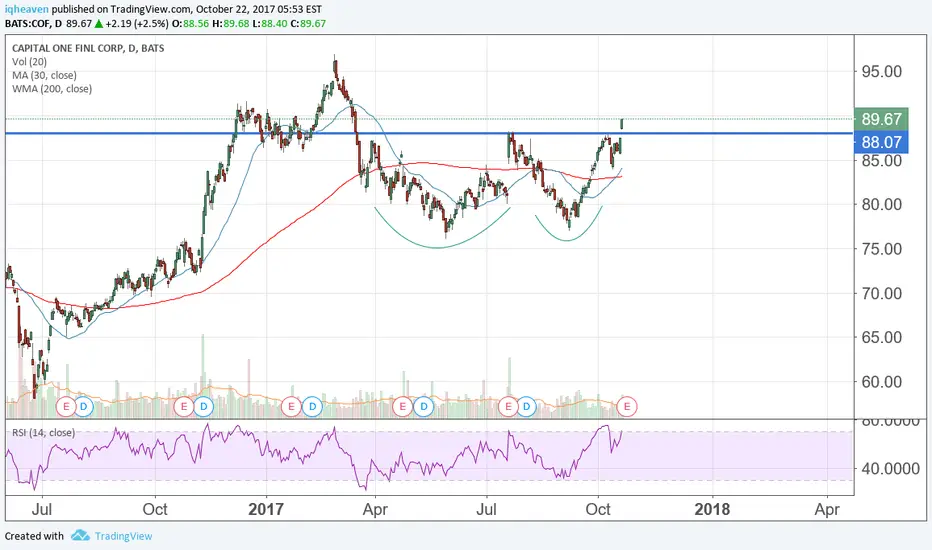Click the 65.00 price axis label
932x550 pixels.
[x=881, y=337]
